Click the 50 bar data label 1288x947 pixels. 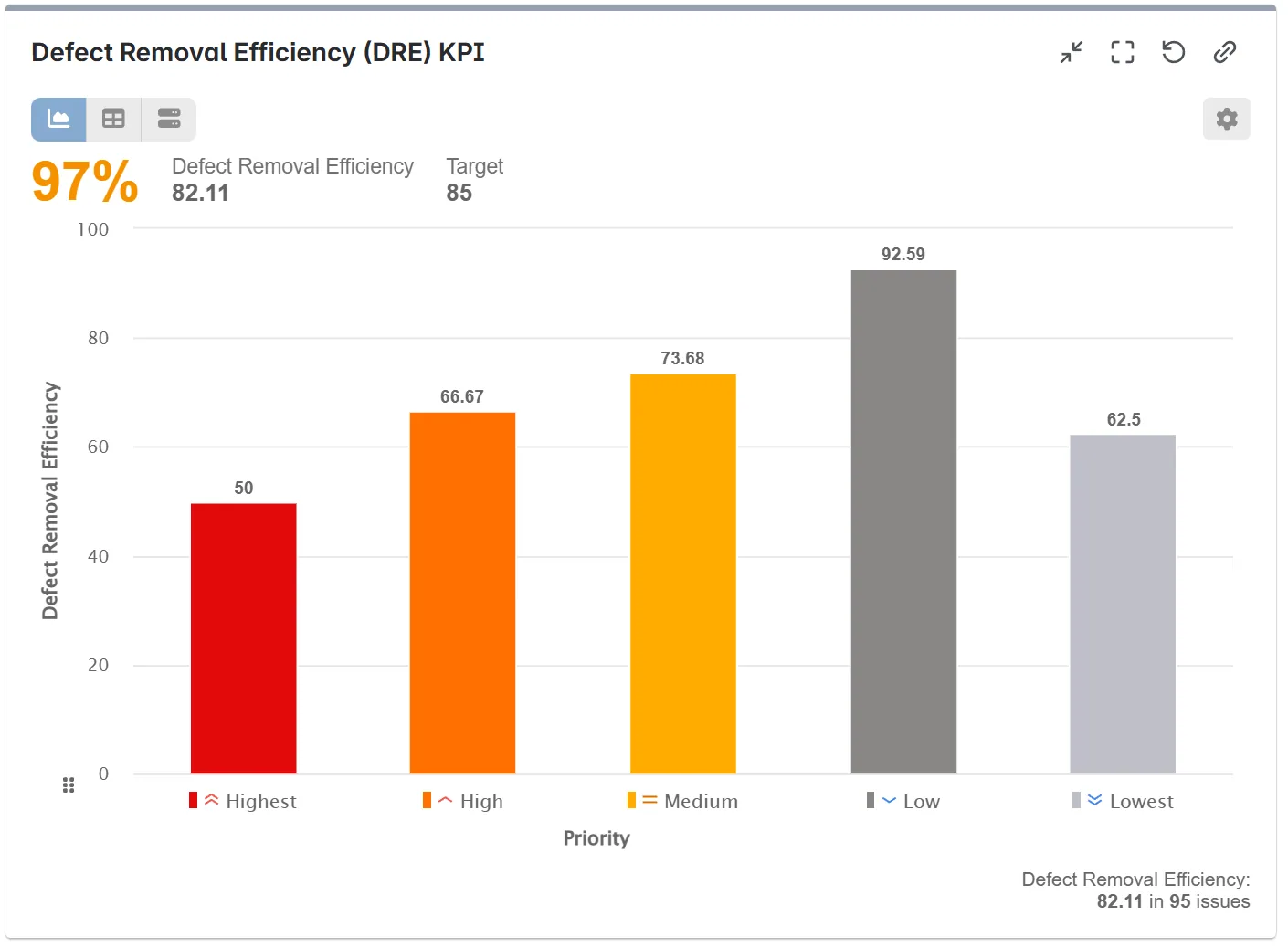click(x=244, y=488)
